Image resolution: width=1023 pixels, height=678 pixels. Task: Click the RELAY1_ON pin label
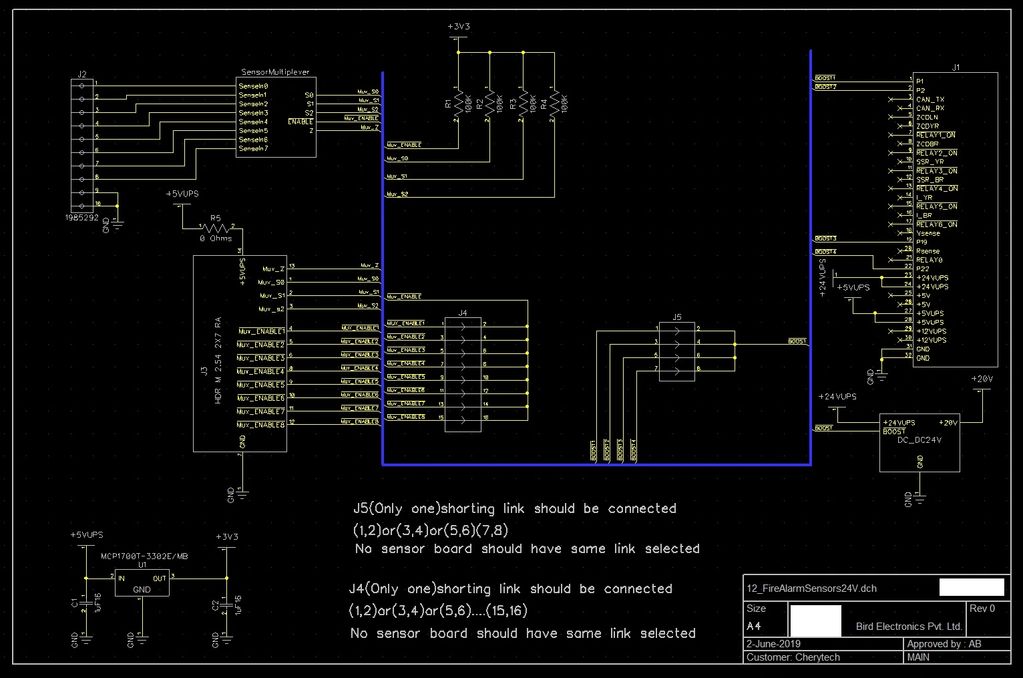click(936, 135)
